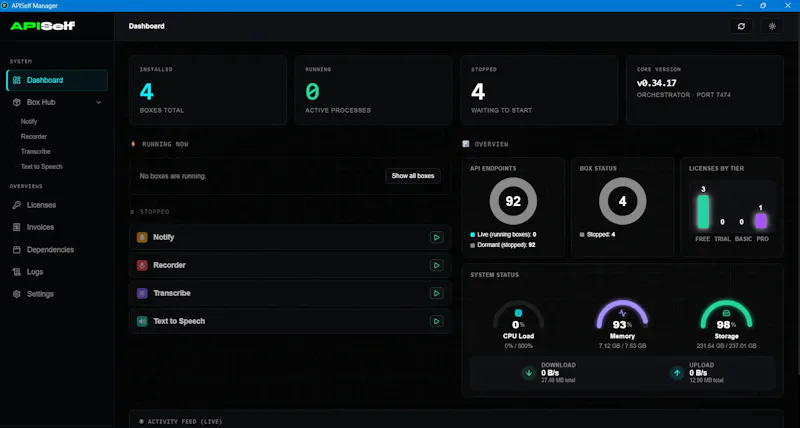Click the 7.12 GB / 7.63 GB memory text
This screenshot has height=428, width=800.
click(x=622, y=346)
